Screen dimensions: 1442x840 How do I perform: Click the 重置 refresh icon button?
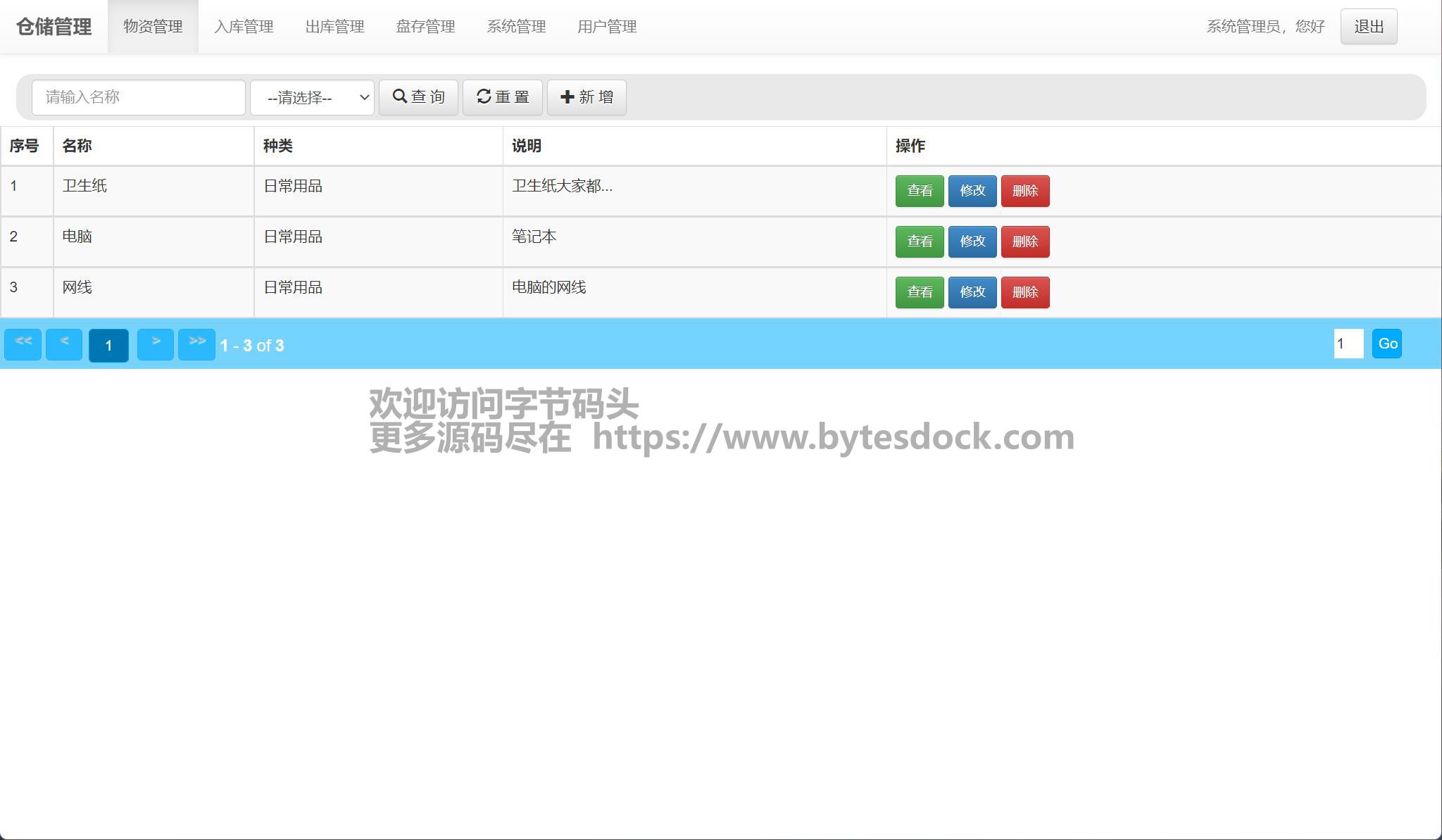(502, 97)
